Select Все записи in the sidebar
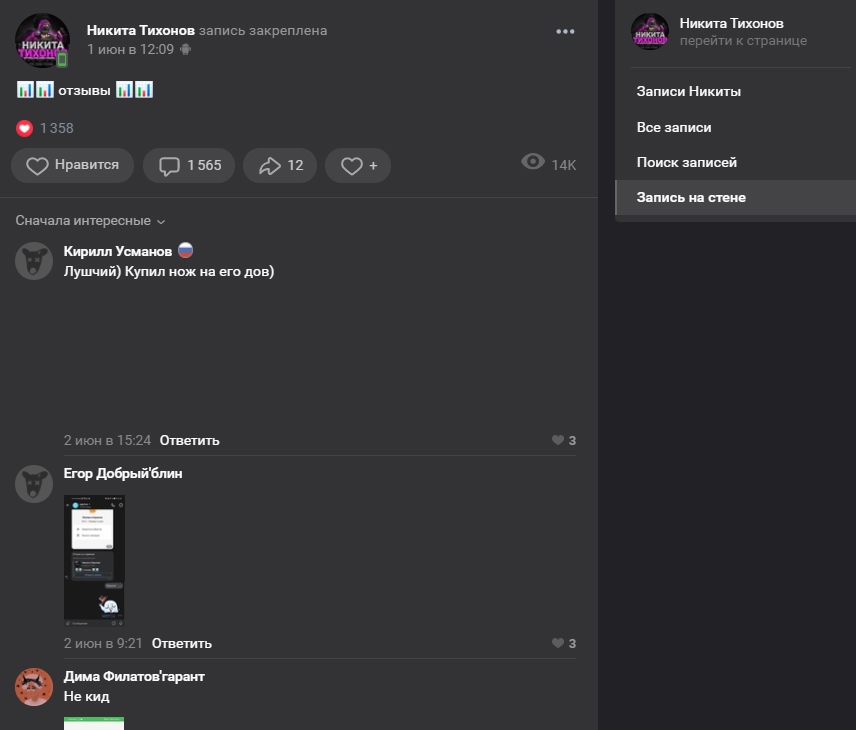The height and width of the screenshot is (730, 856). (674, 128)
